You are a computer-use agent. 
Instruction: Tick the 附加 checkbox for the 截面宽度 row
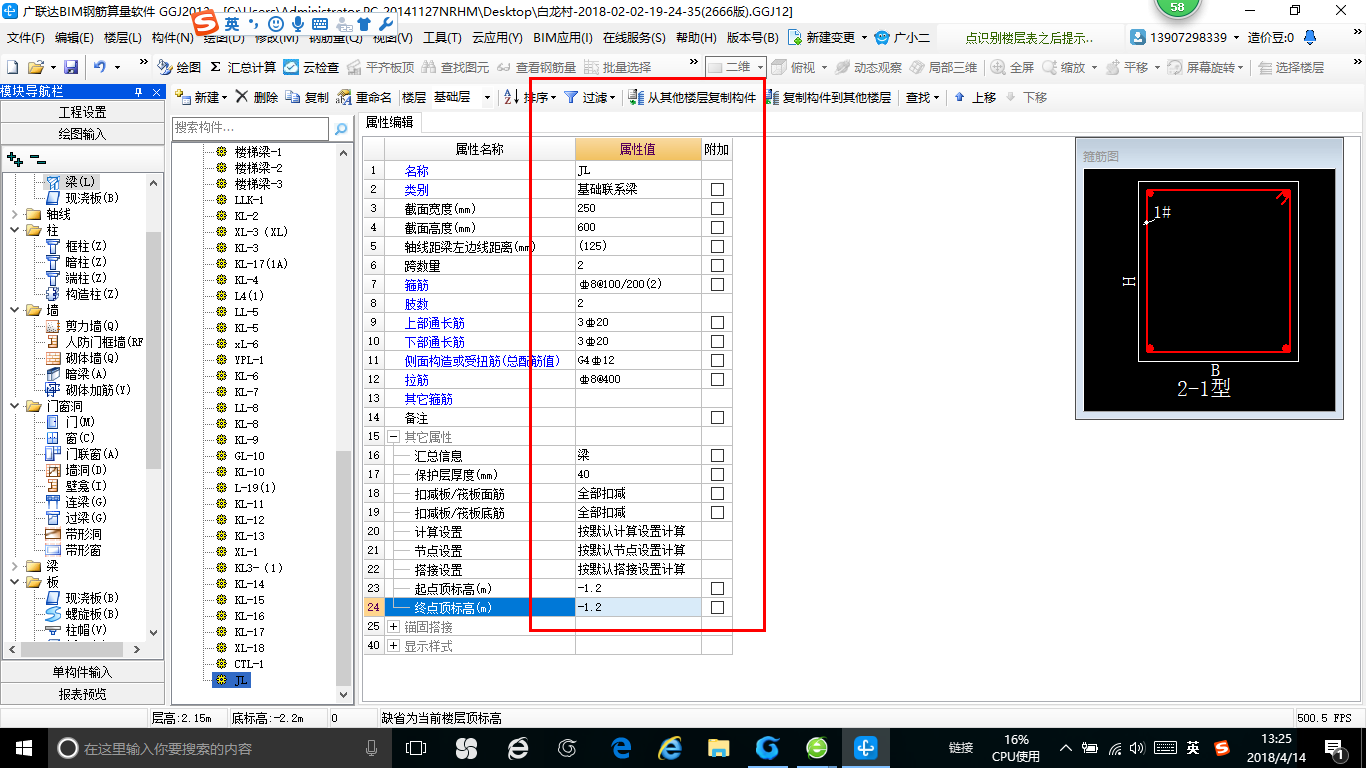click(x=717, y=208)
